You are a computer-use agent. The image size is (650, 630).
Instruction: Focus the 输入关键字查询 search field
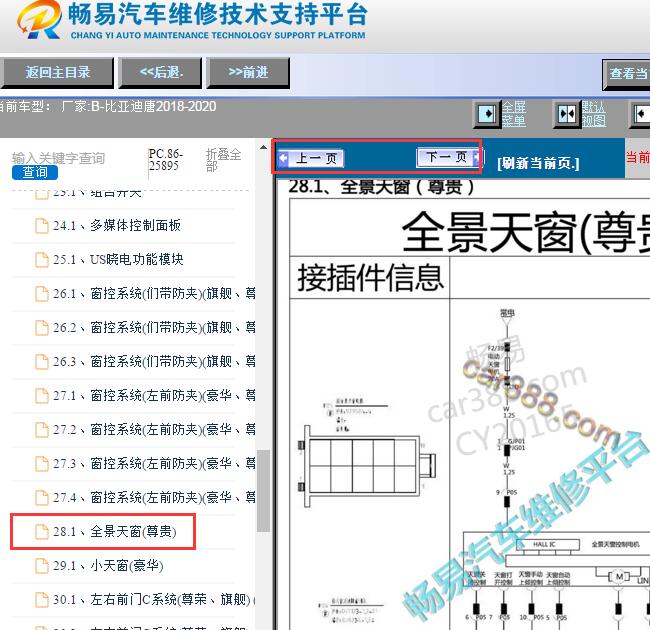58,158
